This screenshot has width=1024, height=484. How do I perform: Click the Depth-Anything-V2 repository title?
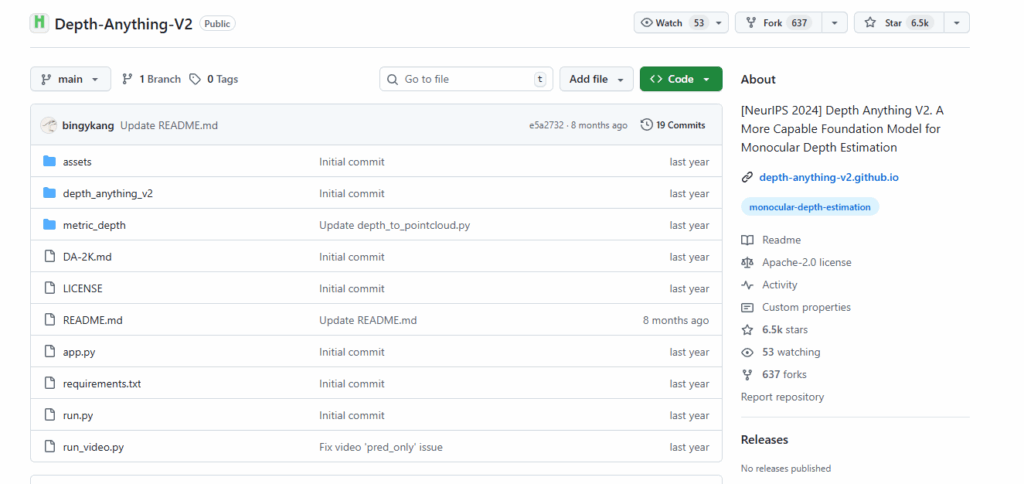[x=123, y=24]
